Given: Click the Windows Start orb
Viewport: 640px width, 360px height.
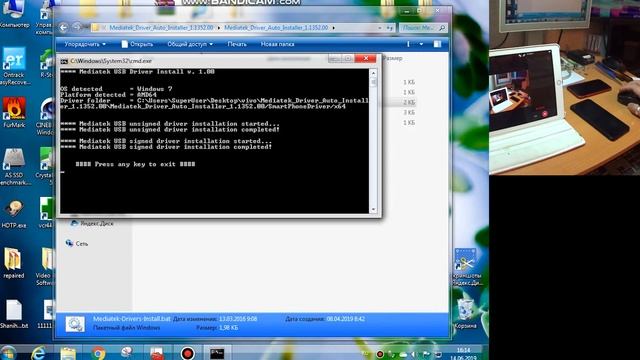Looking at the screenshot, I should (x=8, y=353).
